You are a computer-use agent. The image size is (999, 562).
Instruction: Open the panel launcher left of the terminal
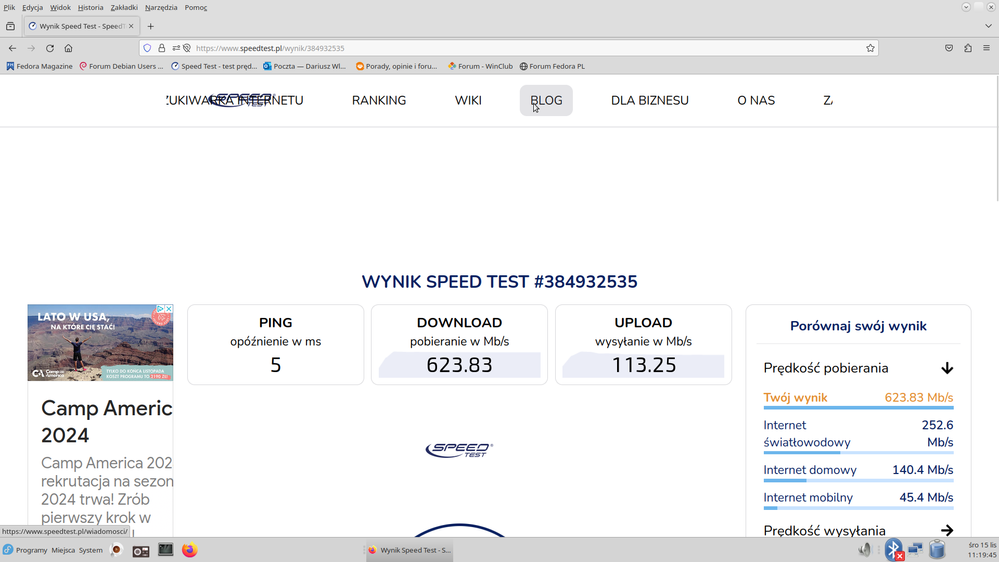(141, 551)
